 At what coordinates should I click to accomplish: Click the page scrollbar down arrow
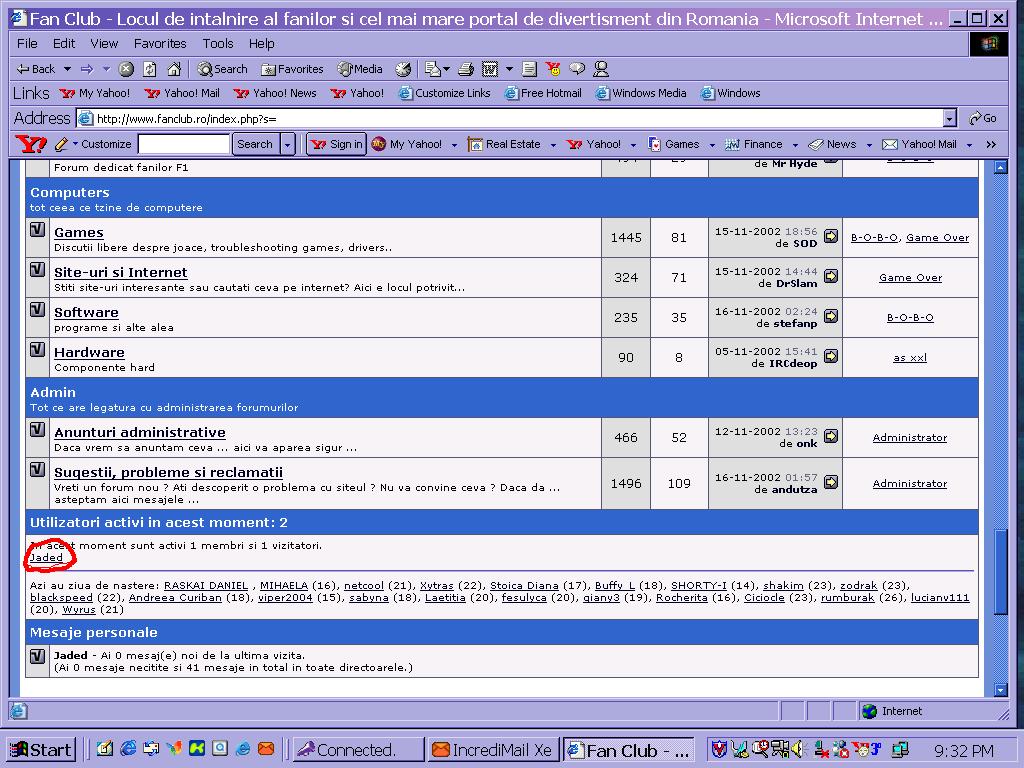point(1000,689)
